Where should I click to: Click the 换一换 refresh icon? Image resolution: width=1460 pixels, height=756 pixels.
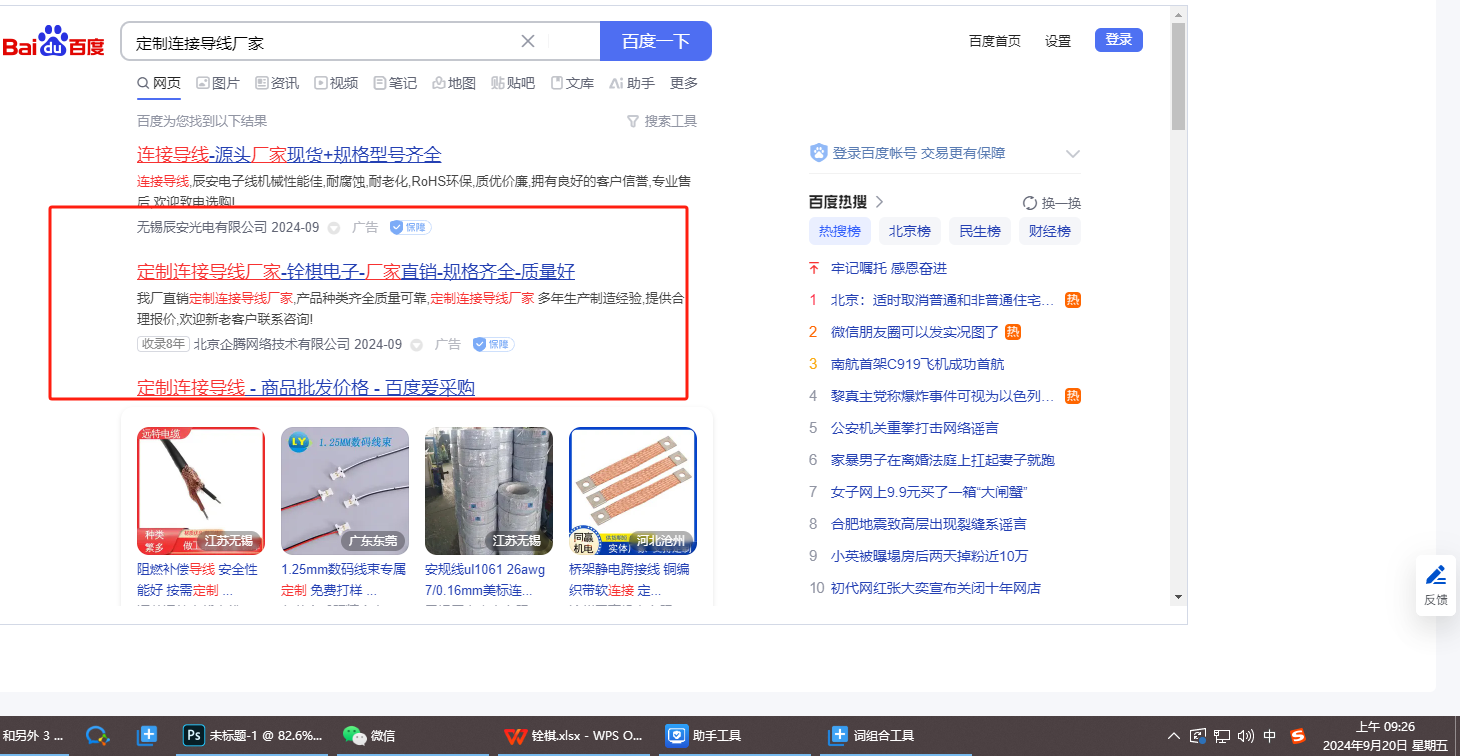pos(1029,203)
